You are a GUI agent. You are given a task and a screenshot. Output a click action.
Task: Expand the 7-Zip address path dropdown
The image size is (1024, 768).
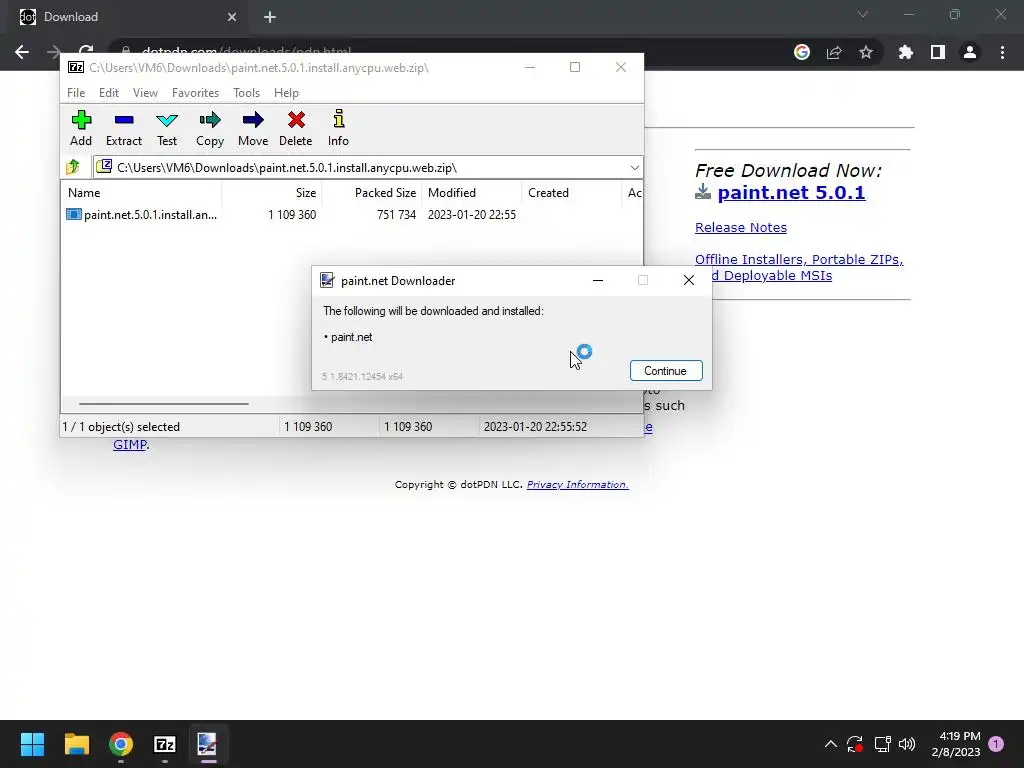[x=634, y=168]
